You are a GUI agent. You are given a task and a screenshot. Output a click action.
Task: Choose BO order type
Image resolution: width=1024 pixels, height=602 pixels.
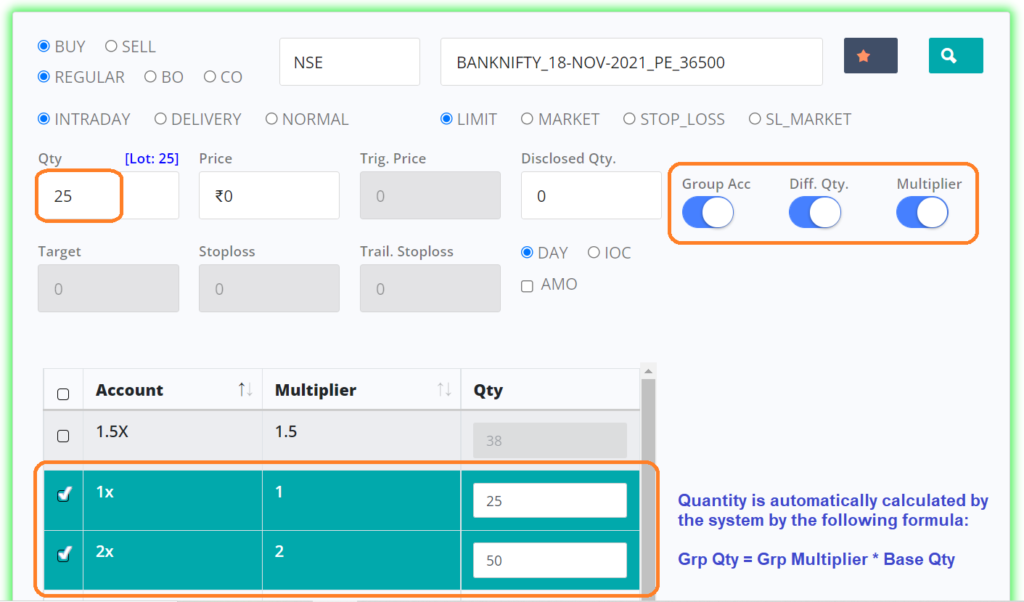150,76
